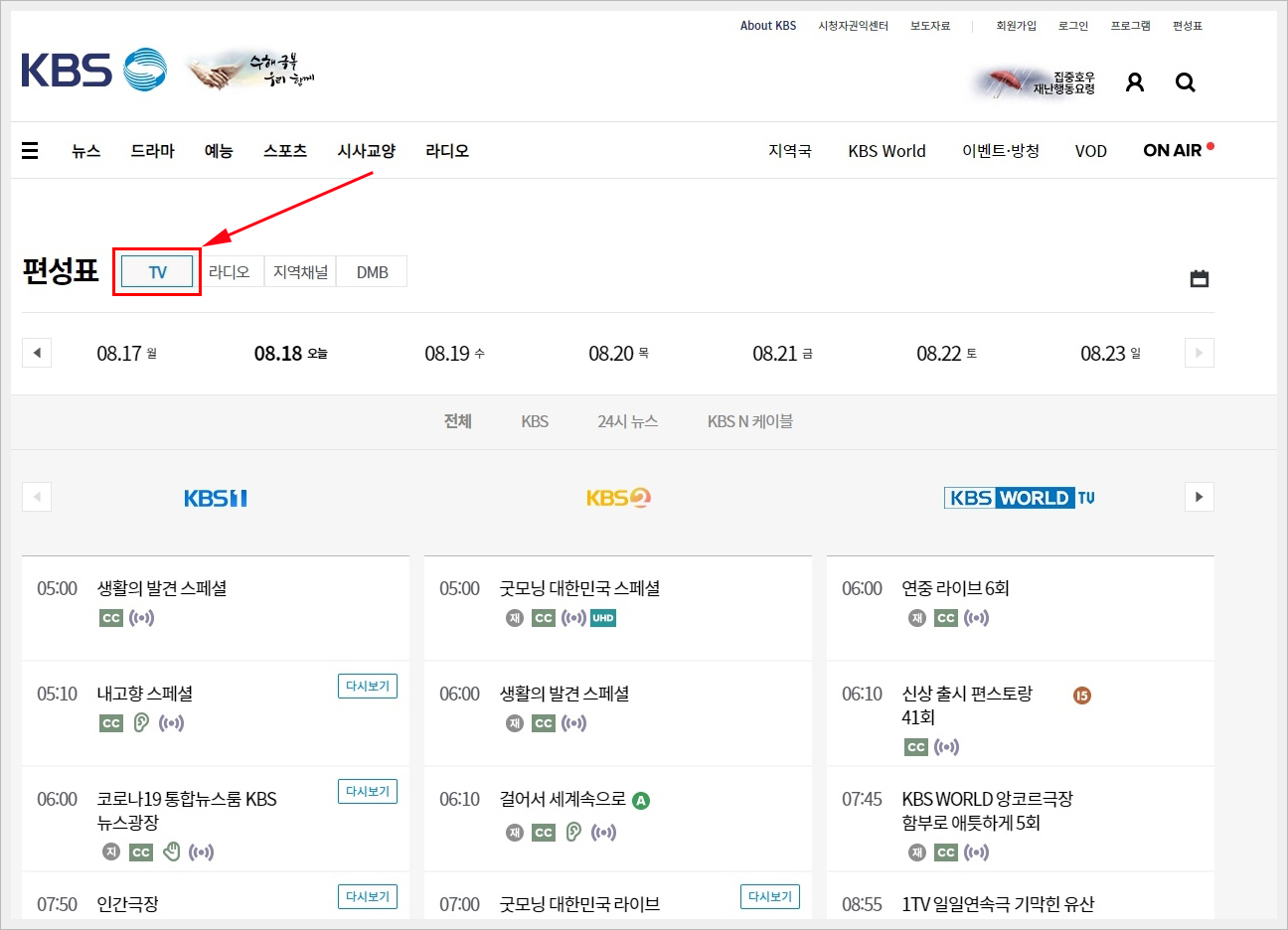This screenshot has width=1288, height=930.
Task: Open the 회원가입 link
Action: pos(1016,26)
